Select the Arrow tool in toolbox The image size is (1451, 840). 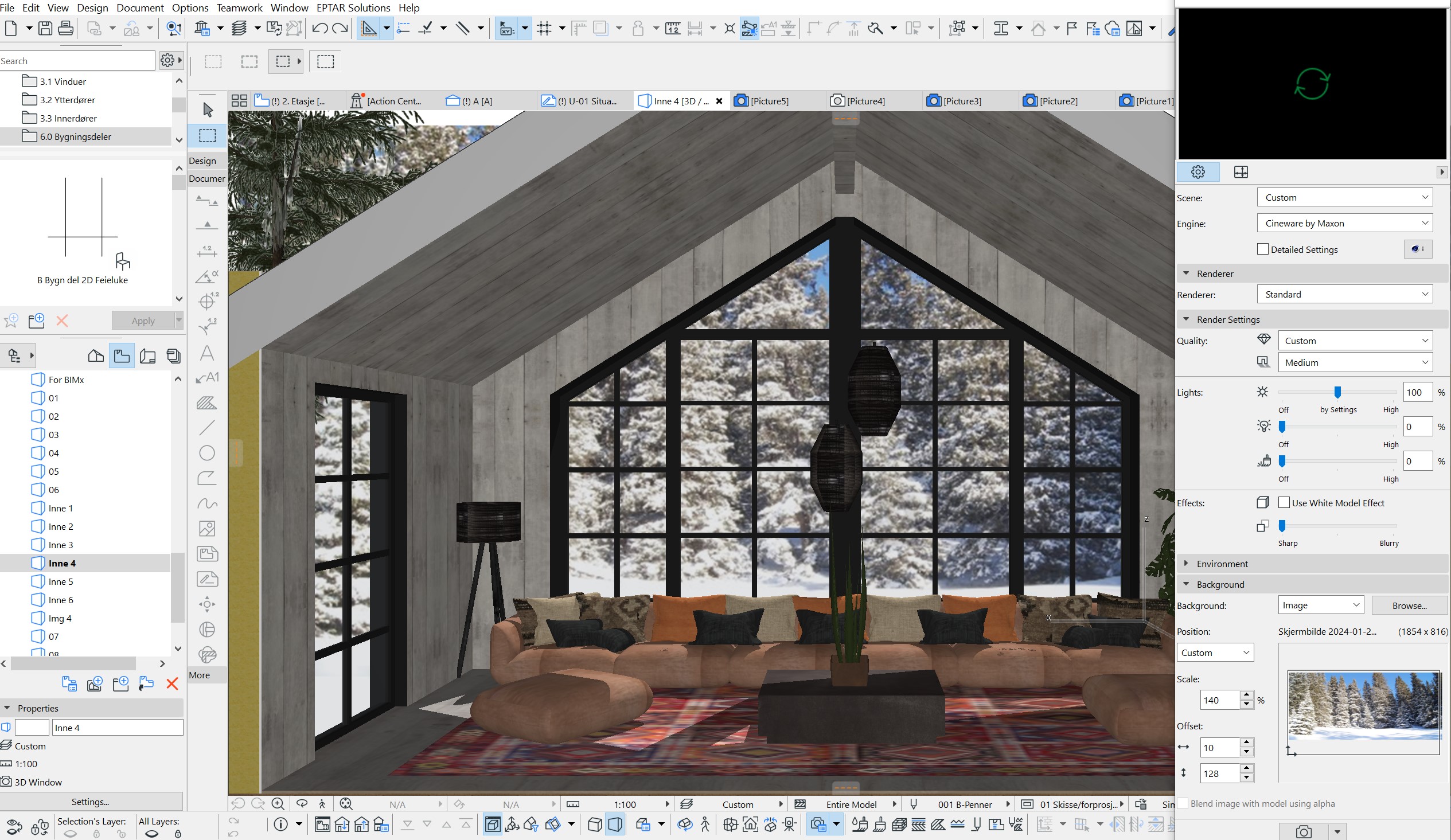(x=207, y=110)
